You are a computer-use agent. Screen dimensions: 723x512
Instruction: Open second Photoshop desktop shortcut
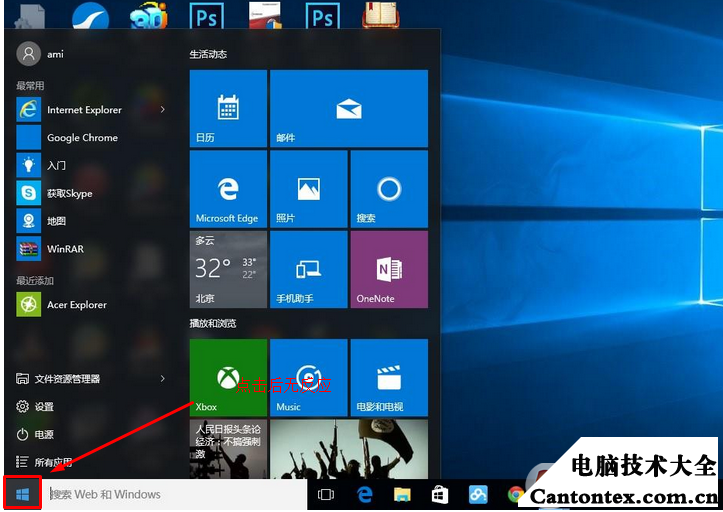click(x=323, y=15)
